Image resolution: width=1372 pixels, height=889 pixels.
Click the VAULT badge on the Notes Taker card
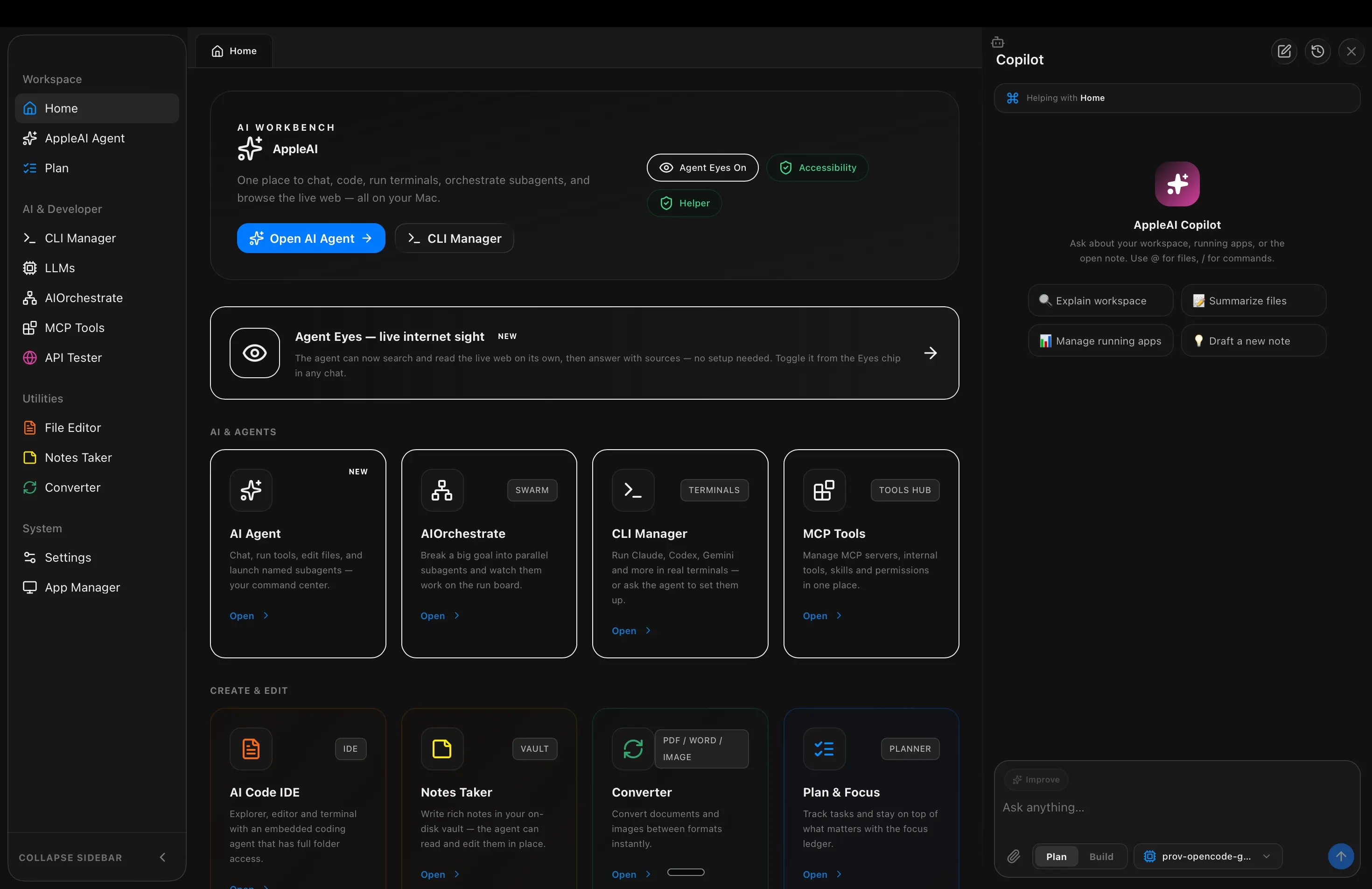coord(534,749)
